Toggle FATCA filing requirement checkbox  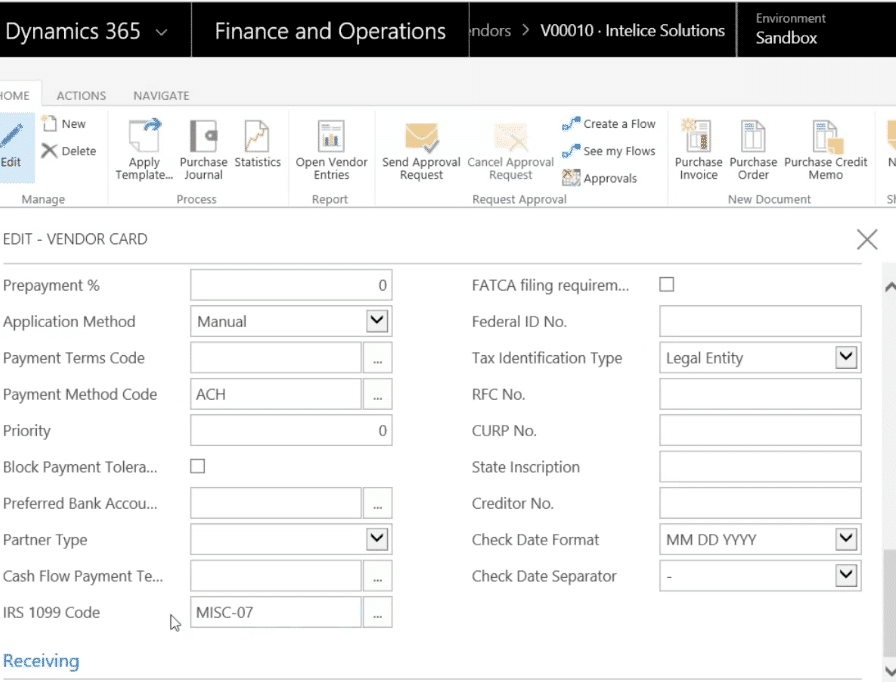coord(667,284)
